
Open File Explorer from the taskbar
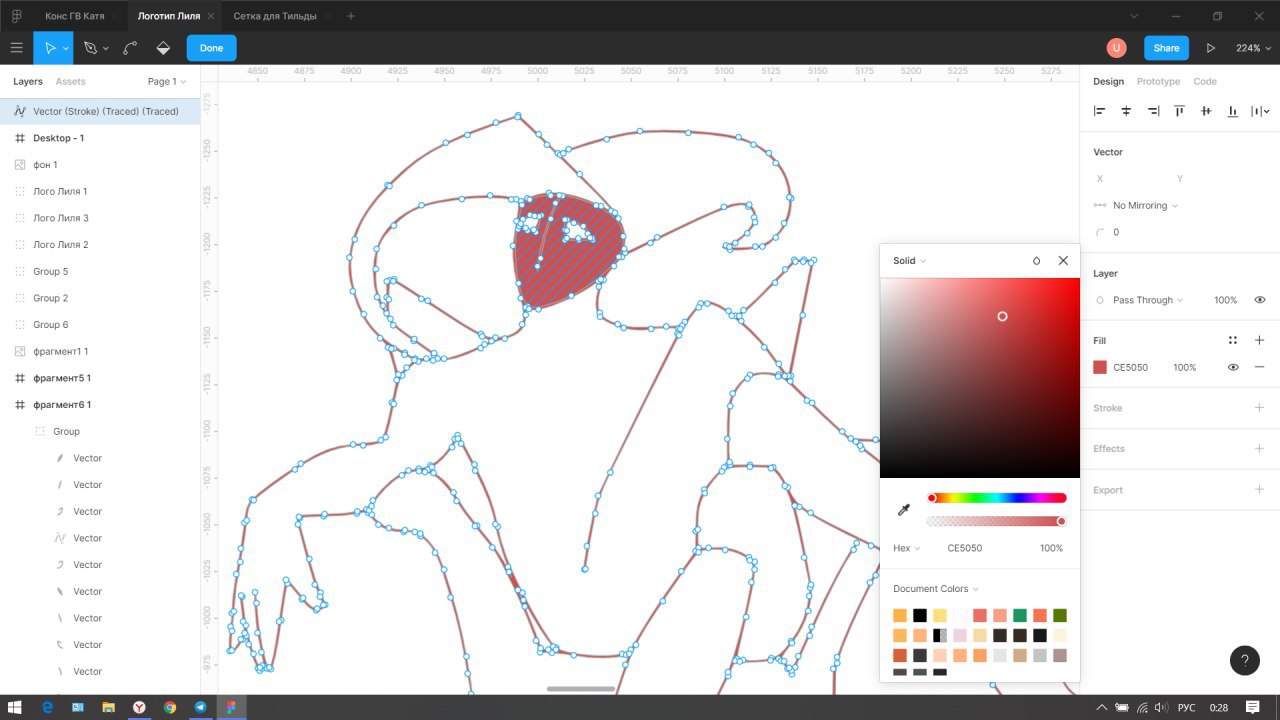coord(108,707)
